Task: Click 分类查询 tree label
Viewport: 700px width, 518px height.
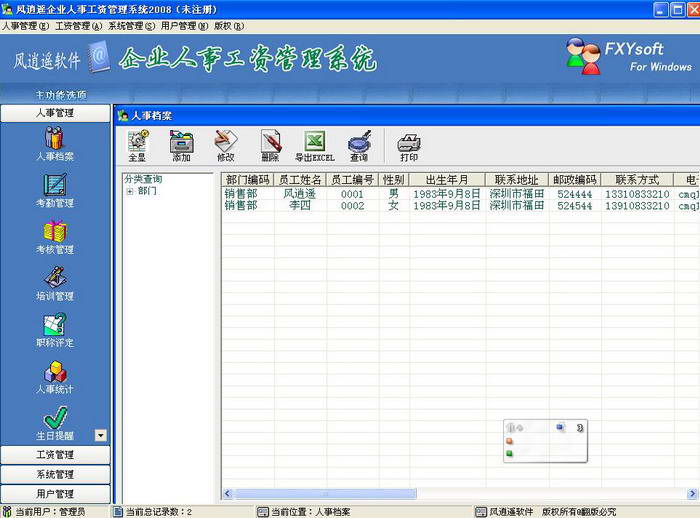Action: click(x=143, y=179)
